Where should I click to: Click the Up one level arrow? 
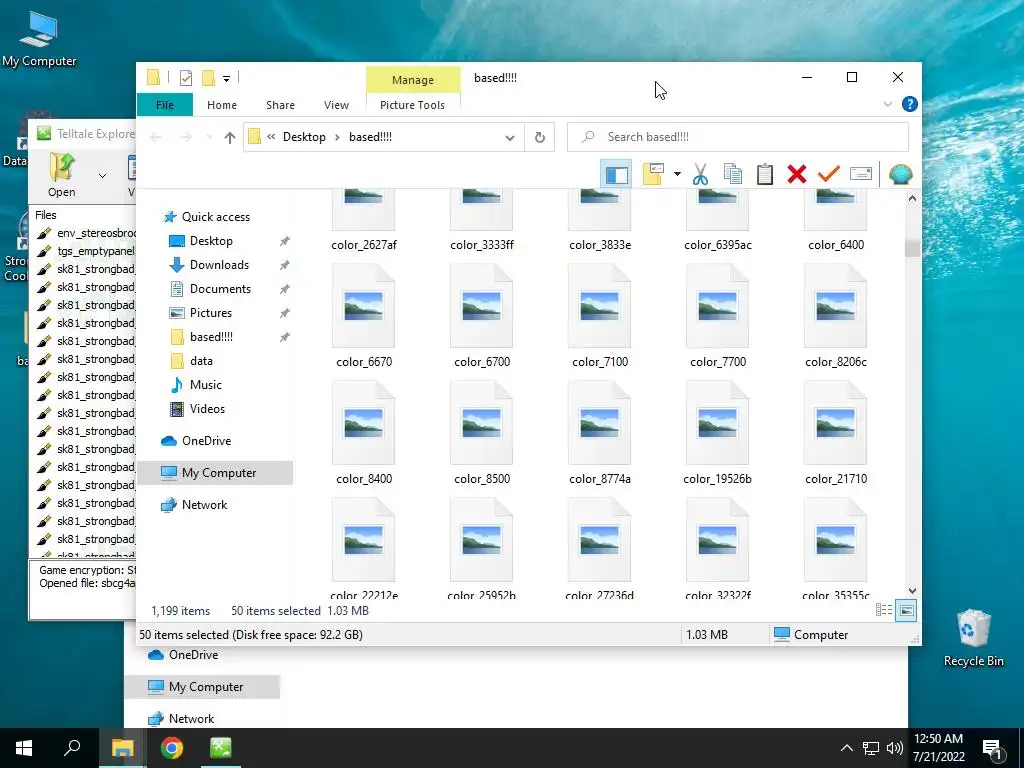[x=229, y=137]
